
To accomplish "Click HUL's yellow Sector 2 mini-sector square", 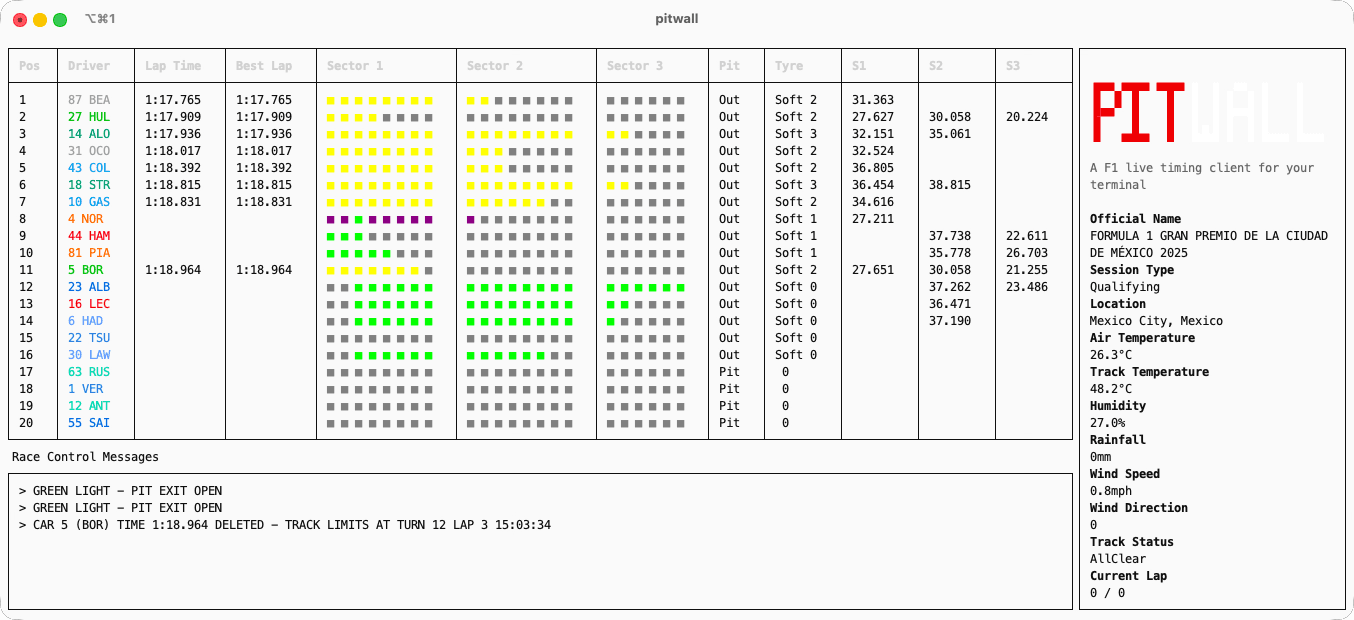I will 470,116.
